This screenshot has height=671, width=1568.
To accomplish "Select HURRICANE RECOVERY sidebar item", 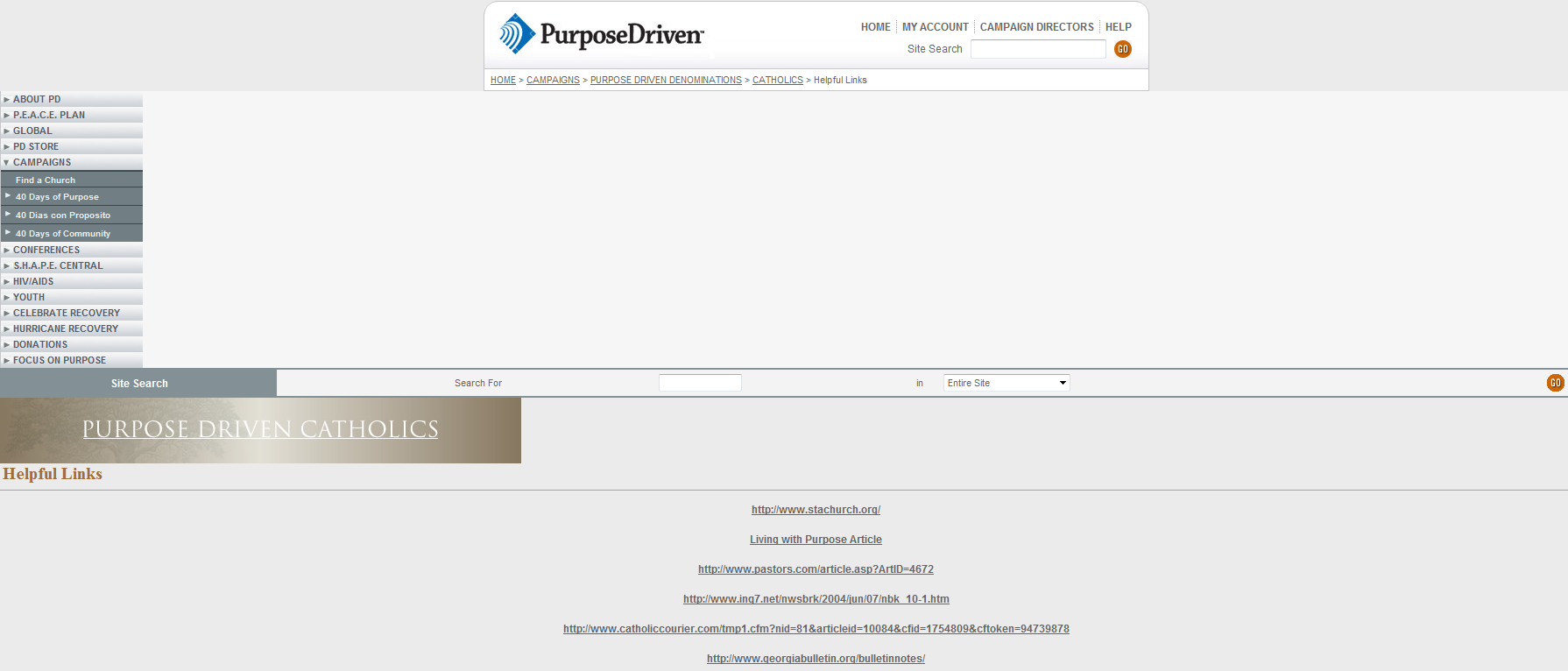I will coord(66,329).
